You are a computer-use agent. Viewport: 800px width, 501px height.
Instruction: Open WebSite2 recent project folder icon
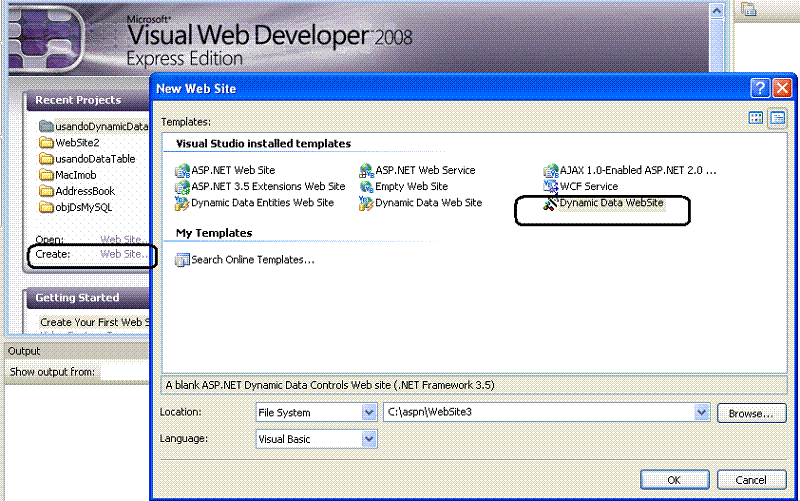[46, 142]
